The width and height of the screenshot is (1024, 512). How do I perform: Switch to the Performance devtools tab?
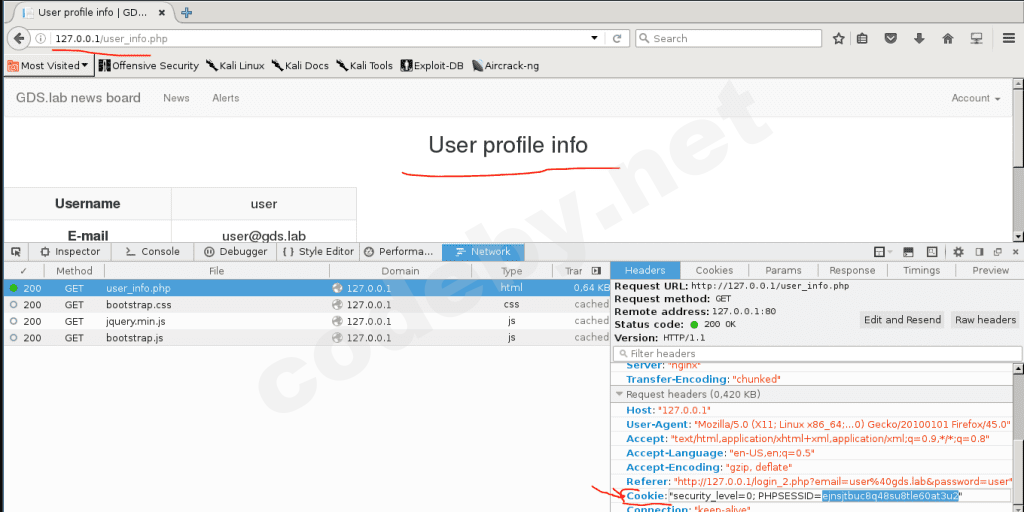coord(398,251)
